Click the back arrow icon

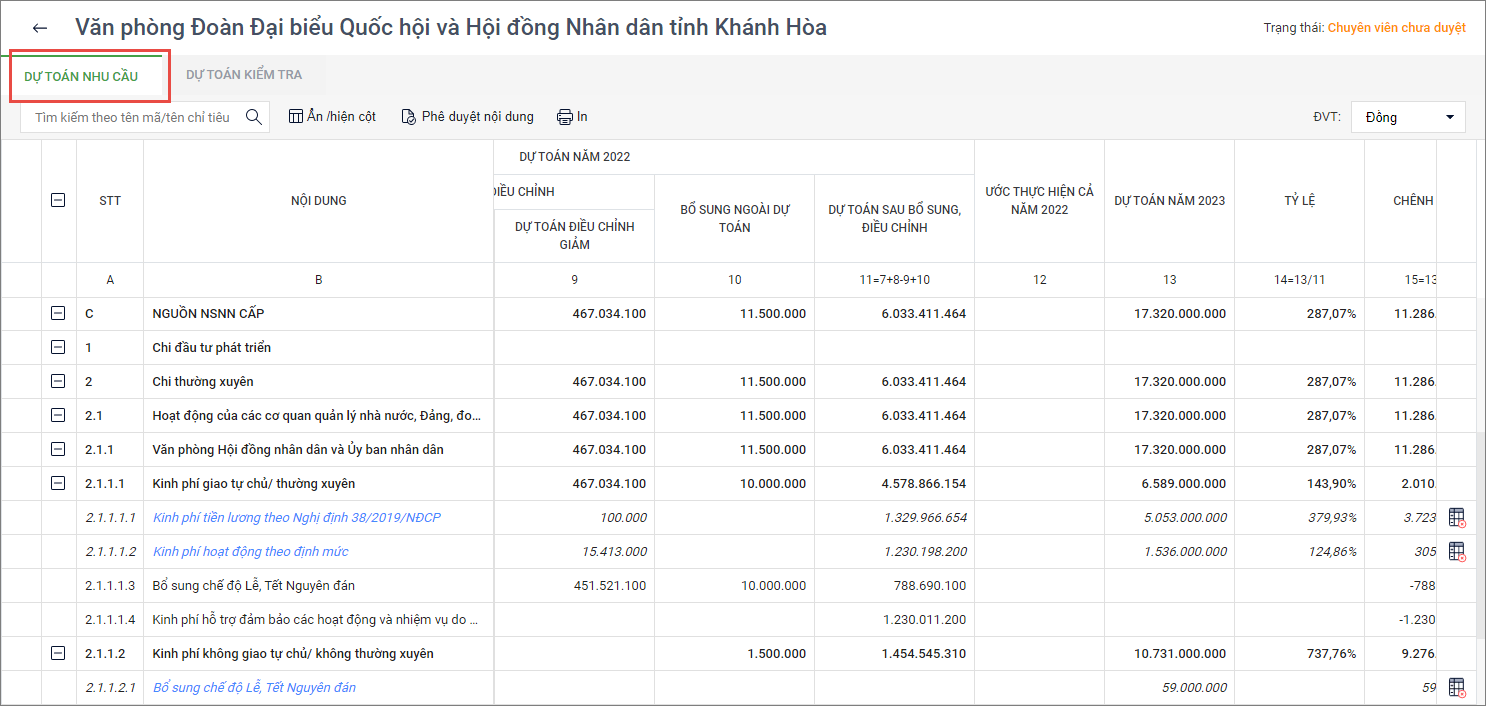(x=40, y=28)
